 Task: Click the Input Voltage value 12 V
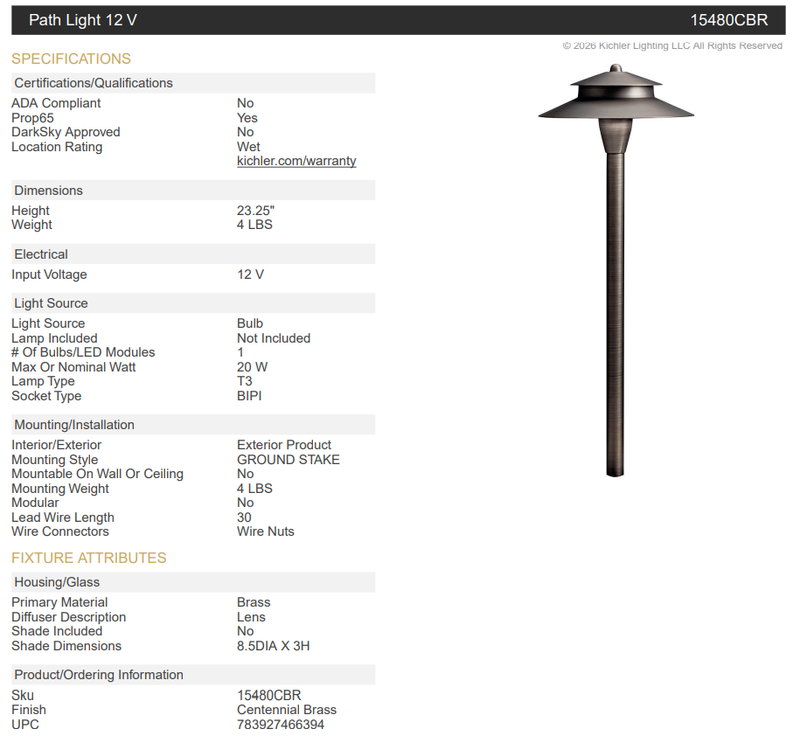[250, 274]
